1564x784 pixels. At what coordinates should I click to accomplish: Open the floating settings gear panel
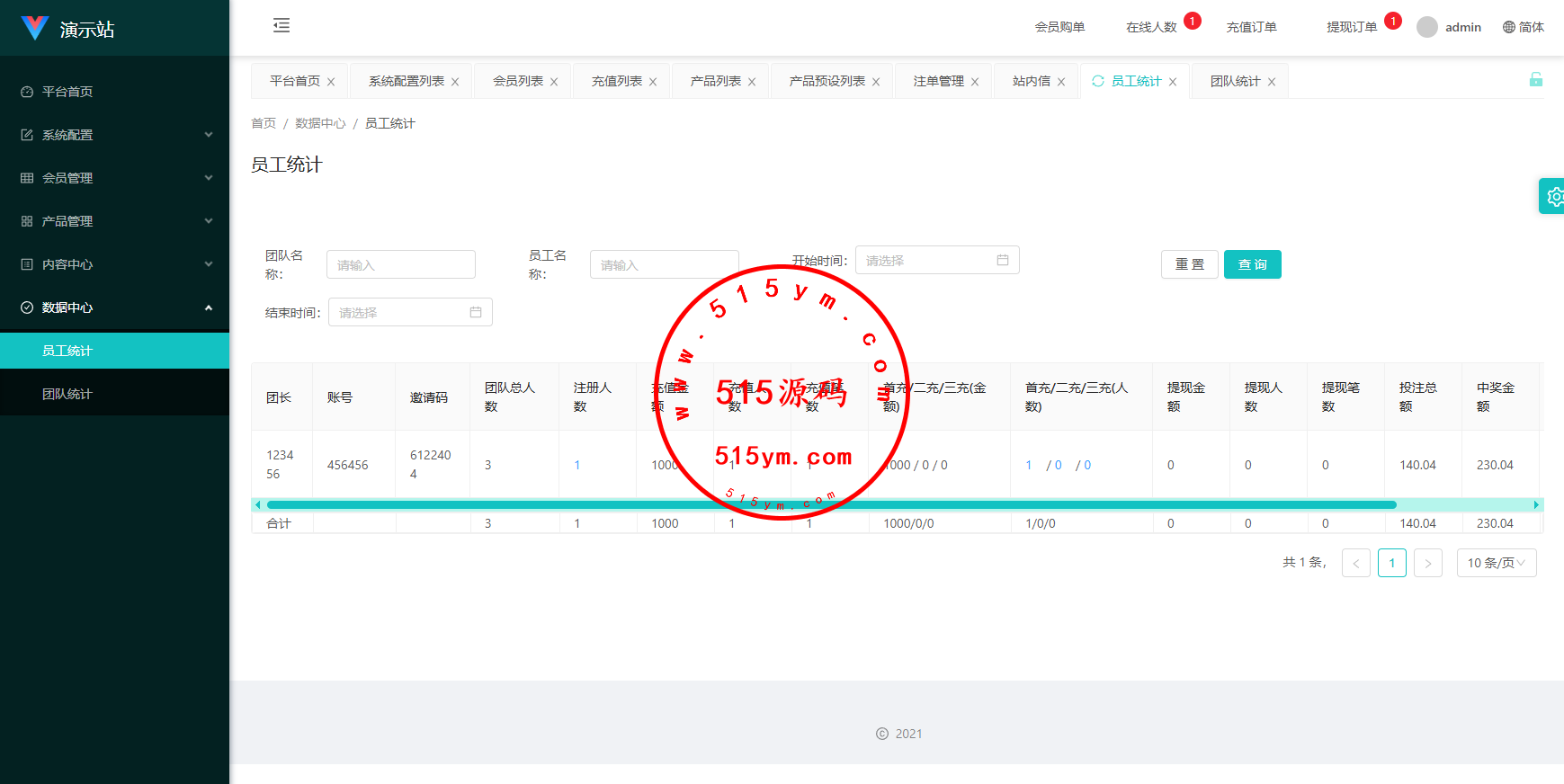coord(1553,196)
